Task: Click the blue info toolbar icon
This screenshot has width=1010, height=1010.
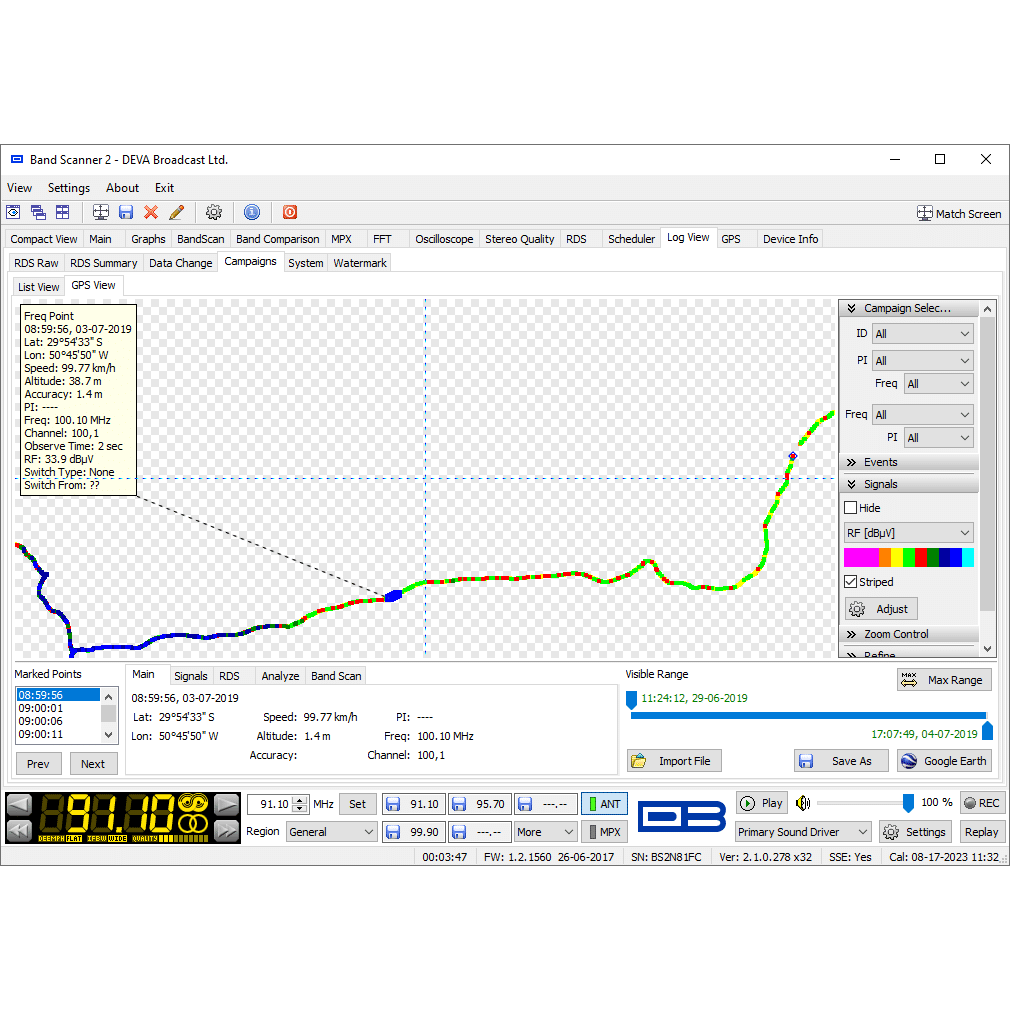Action: click(252, 212)
